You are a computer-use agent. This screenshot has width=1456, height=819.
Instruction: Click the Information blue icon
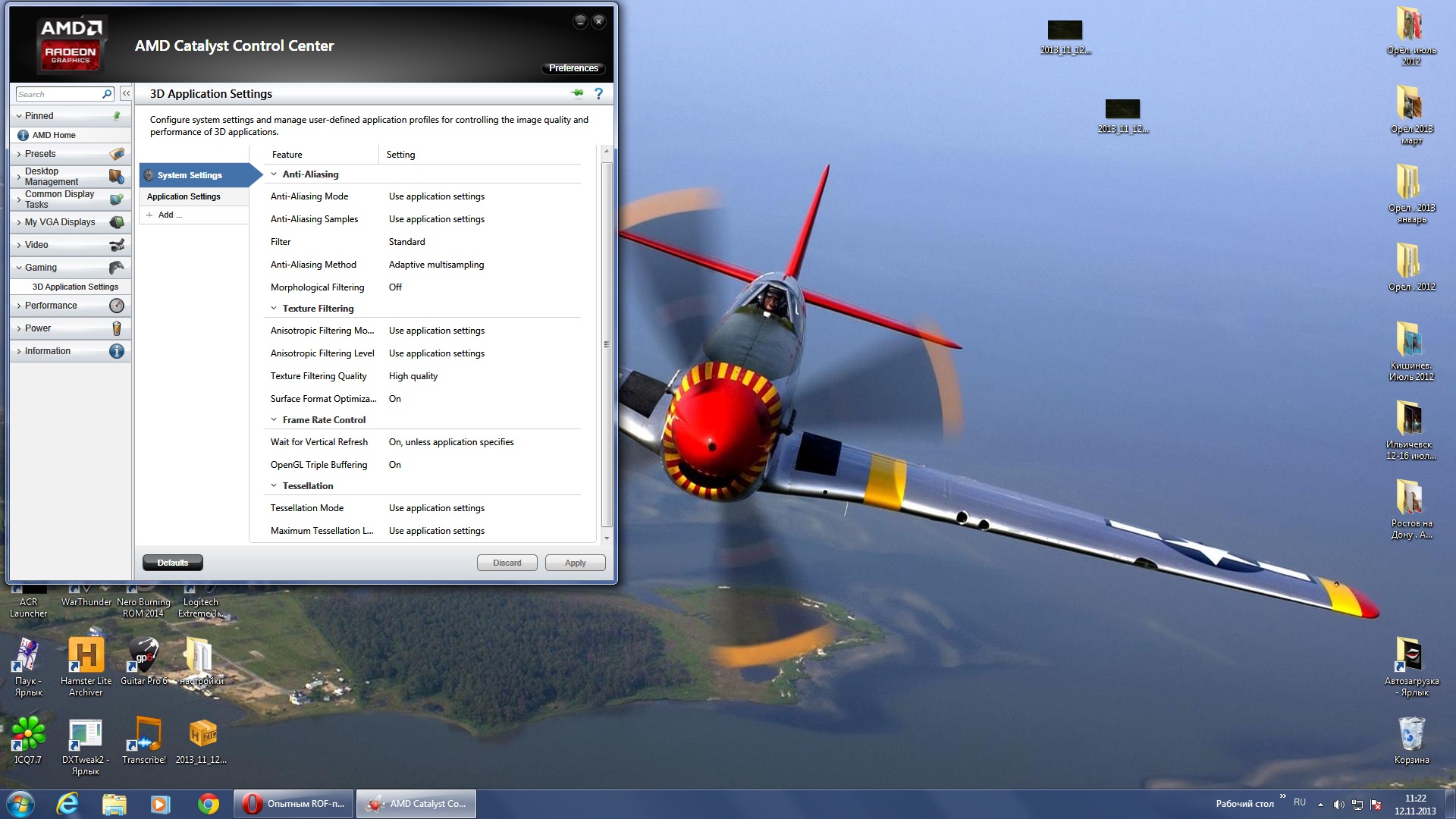[x=116, y=351]
